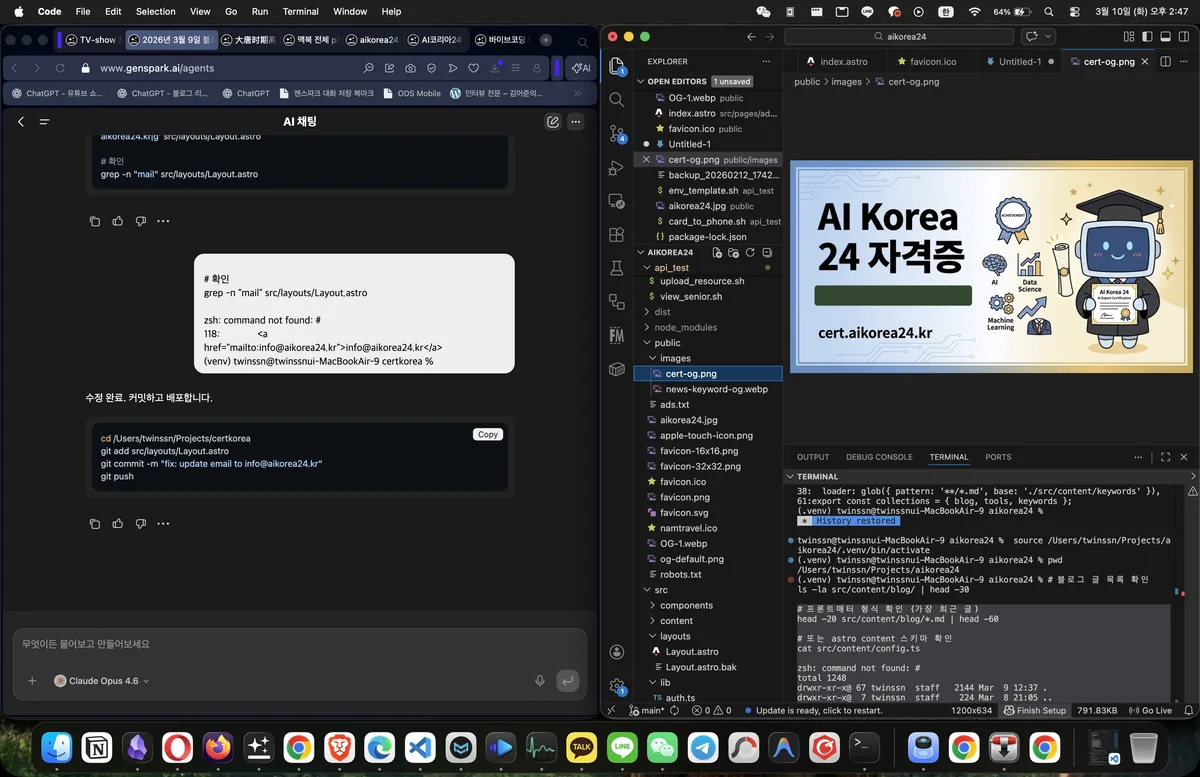This screenshot has width=1200, height=777.
Task: Open the ChatGPT bookmark in bookmarks bar
Action: click(x=244, y=93)
